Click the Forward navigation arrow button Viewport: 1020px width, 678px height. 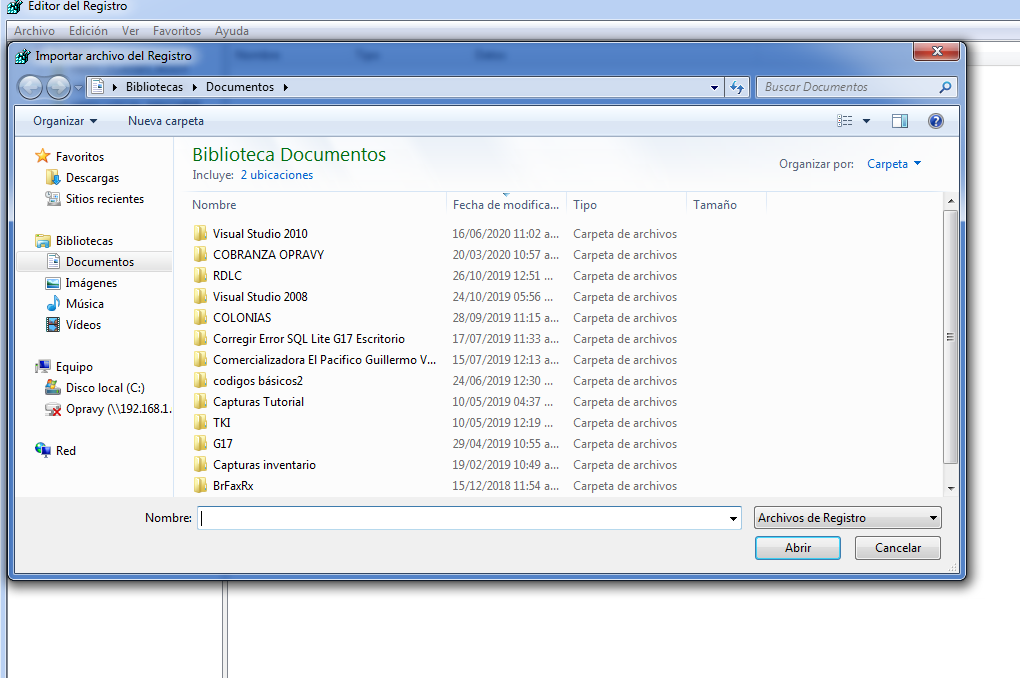click(x=58, y=87)
